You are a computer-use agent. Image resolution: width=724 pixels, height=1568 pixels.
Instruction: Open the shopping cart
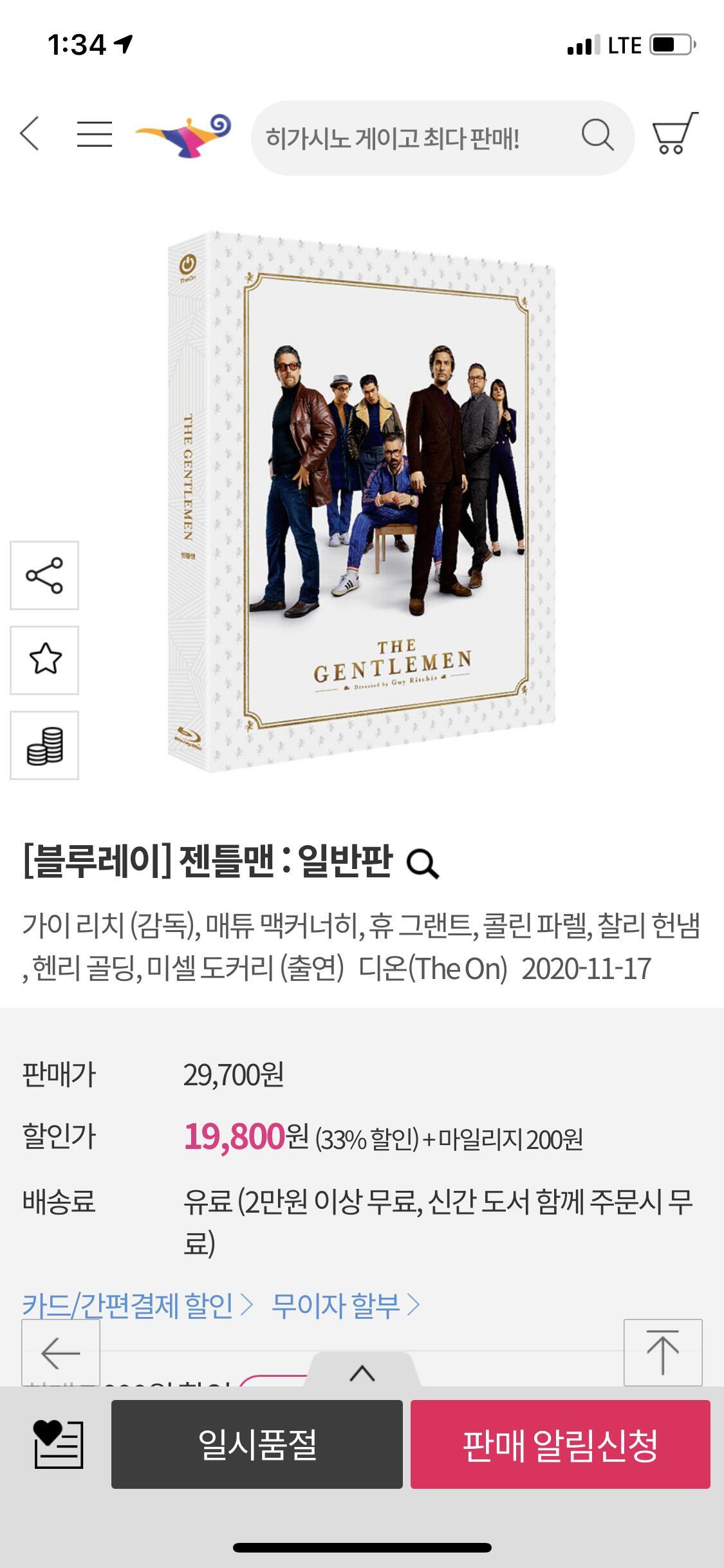tap(675, 133)
